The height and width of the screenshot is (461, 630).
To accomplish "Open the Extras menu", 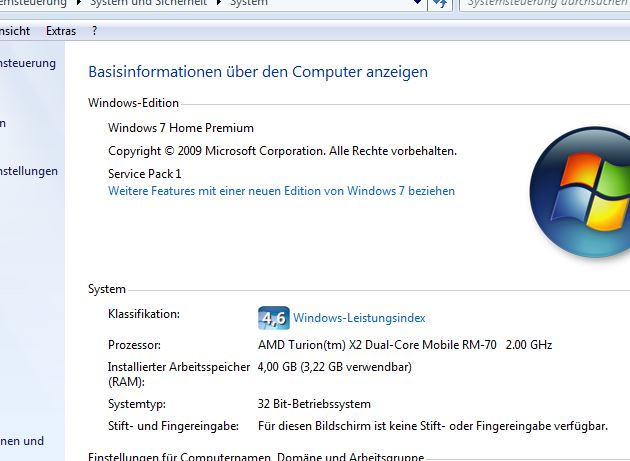I will 61,31.
